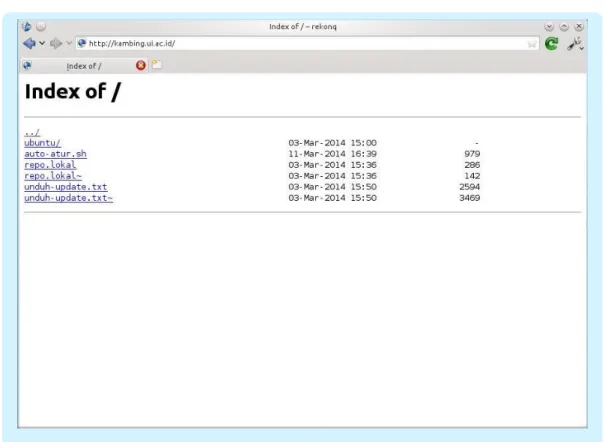This screenshot has width=605, height=442.
Task: Click the file size 286
Action: pyautogui.click(x=472, y=165)
